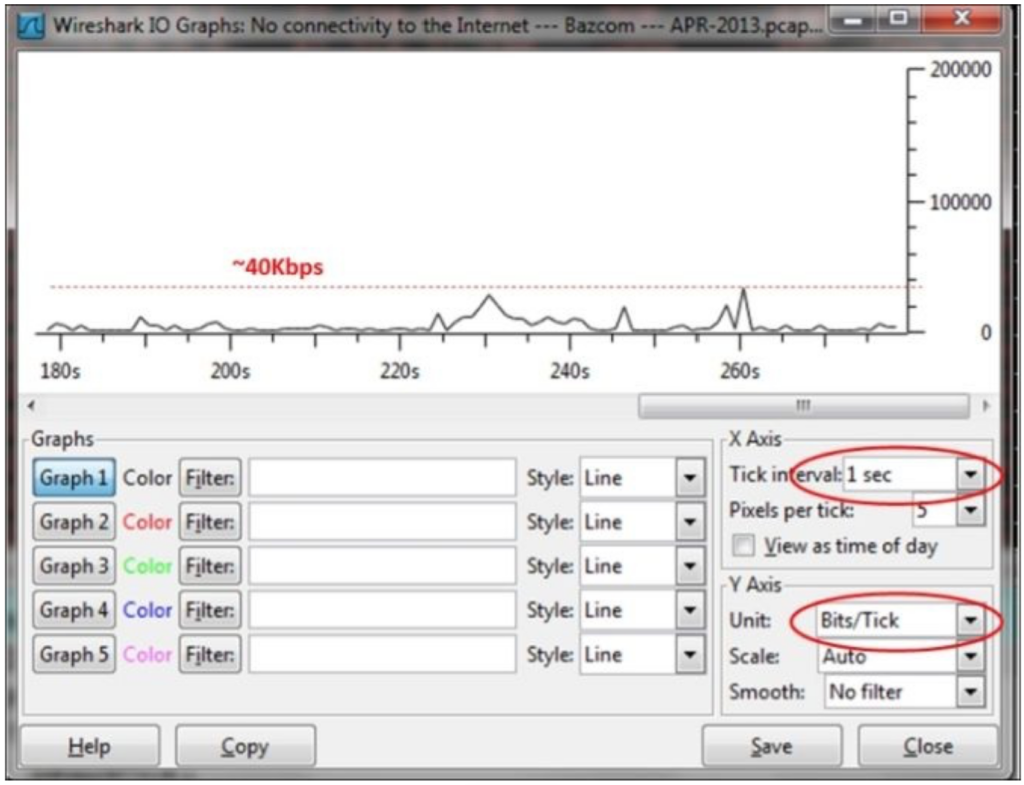Open the Smooth filter dropdown

coord(905,692)
